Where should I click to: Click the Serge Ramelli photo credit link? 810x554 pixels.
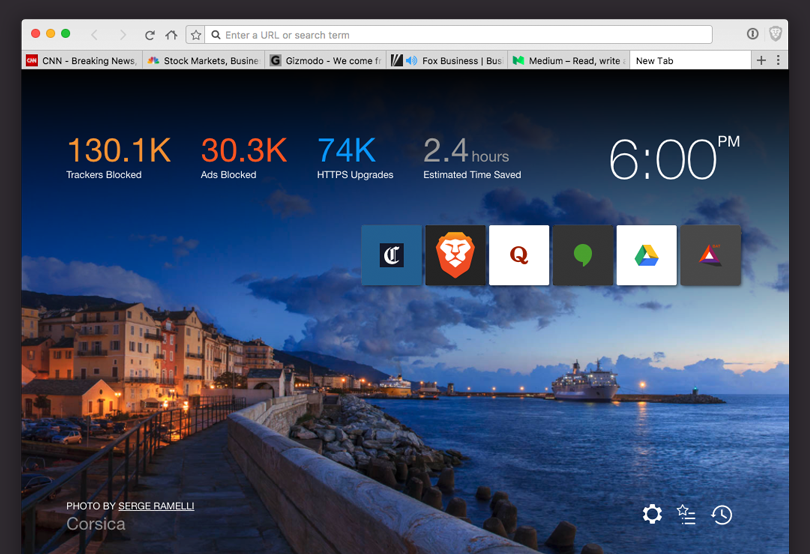click(x=156, y=506)
